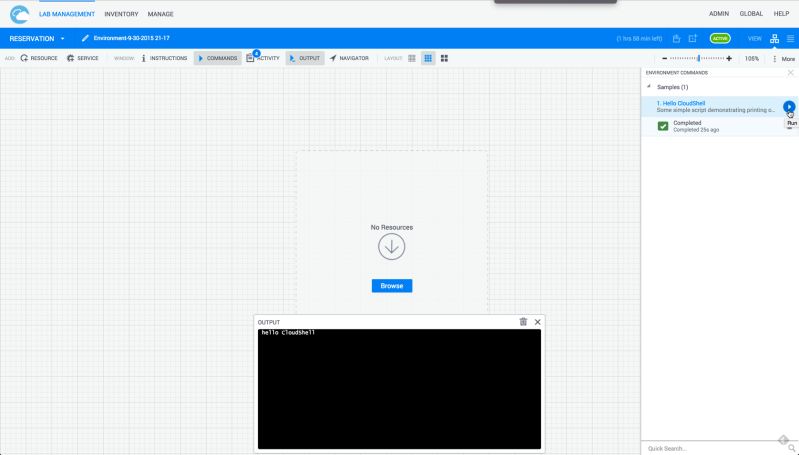Open the Activity feed
This screenshot has width=799, height=455.
tap(263, 58)
